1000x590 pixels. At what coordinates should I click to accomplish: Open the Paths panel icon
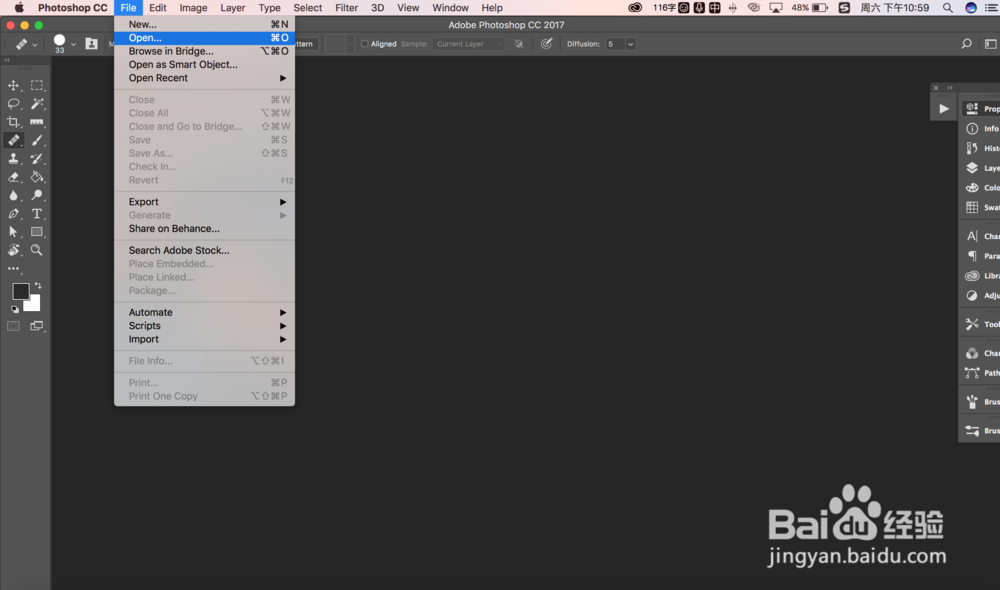pyautogui.click(x=972, y=372)
